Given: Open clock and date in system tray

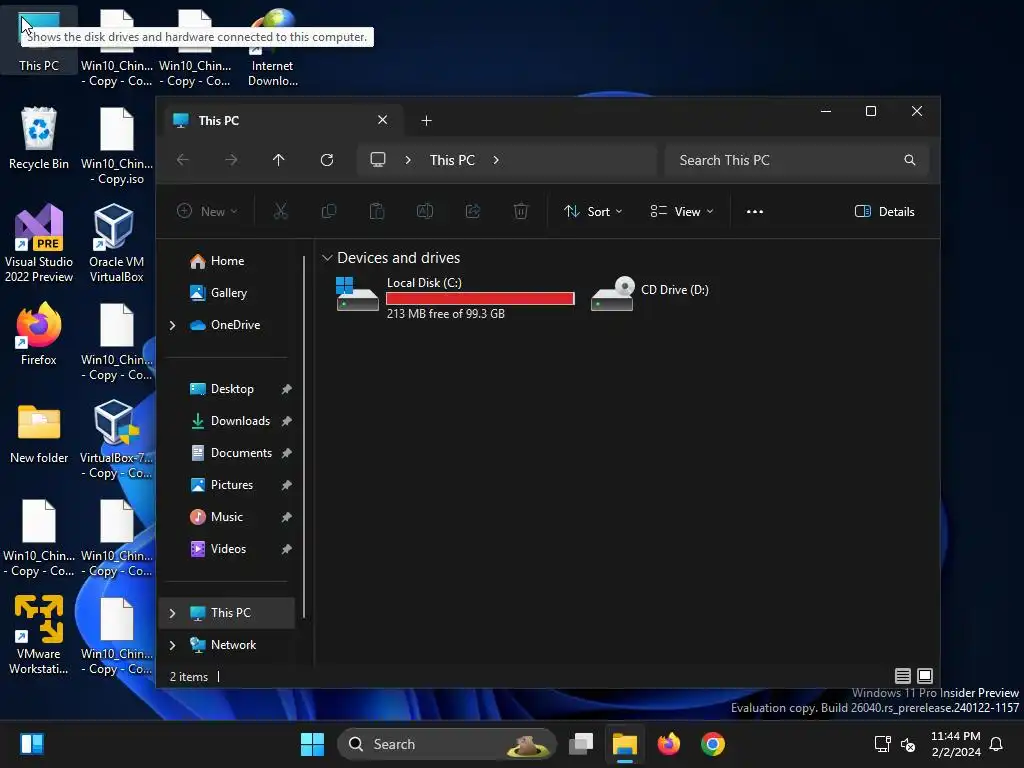Looking at the screenshot, I should pyautogui.click(x=955, y=744).
